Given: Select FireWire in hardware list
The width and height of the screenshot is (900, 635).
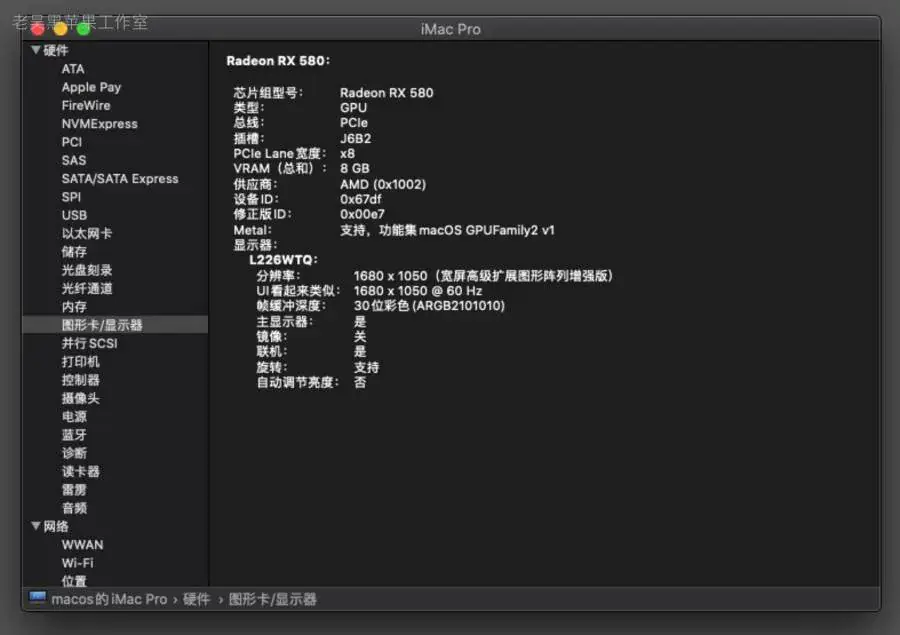Looking at the screenshot, I should pos(86,106).
